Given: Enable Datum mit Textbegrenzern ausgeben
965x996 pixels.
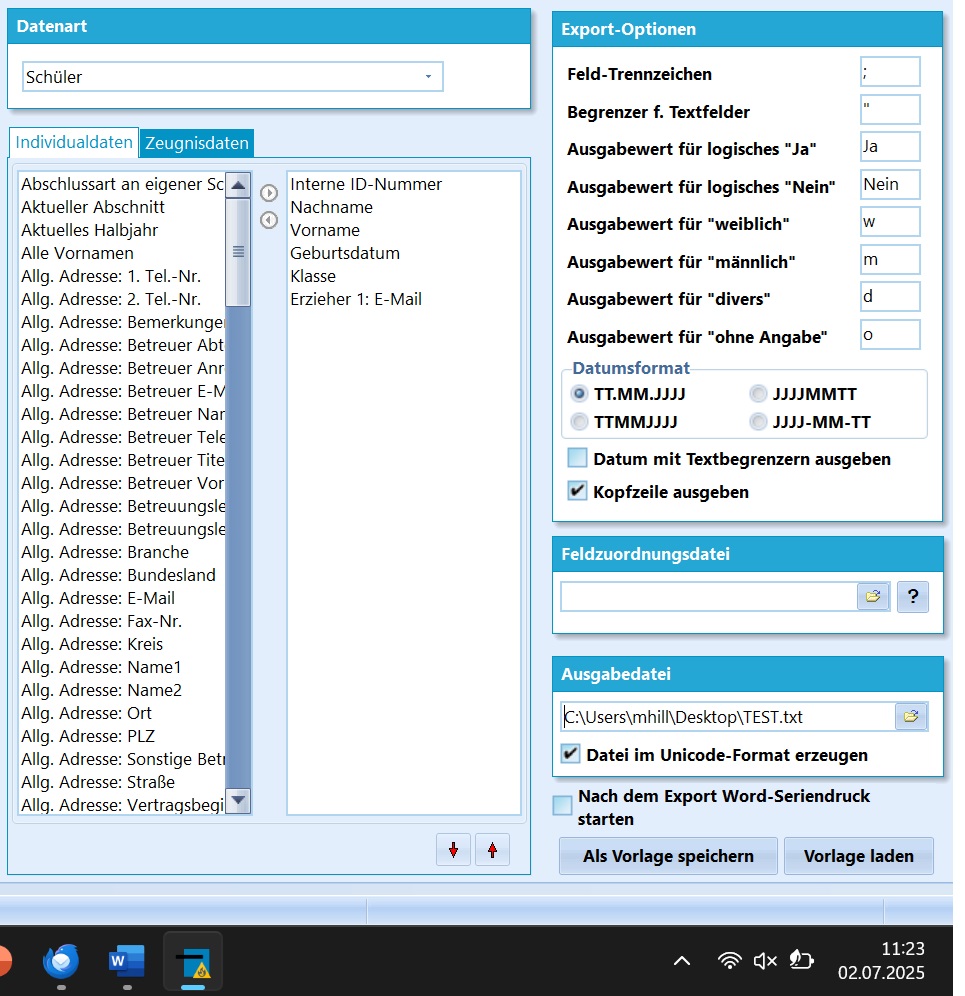Looking at the screenshot, I should (578, 459).
